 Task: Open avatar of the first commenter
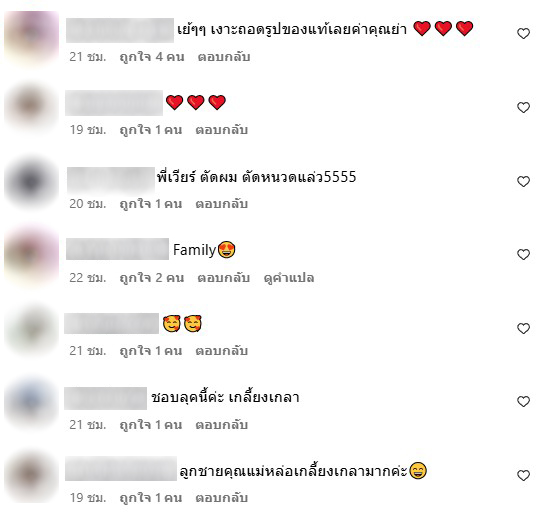point(31,36)
